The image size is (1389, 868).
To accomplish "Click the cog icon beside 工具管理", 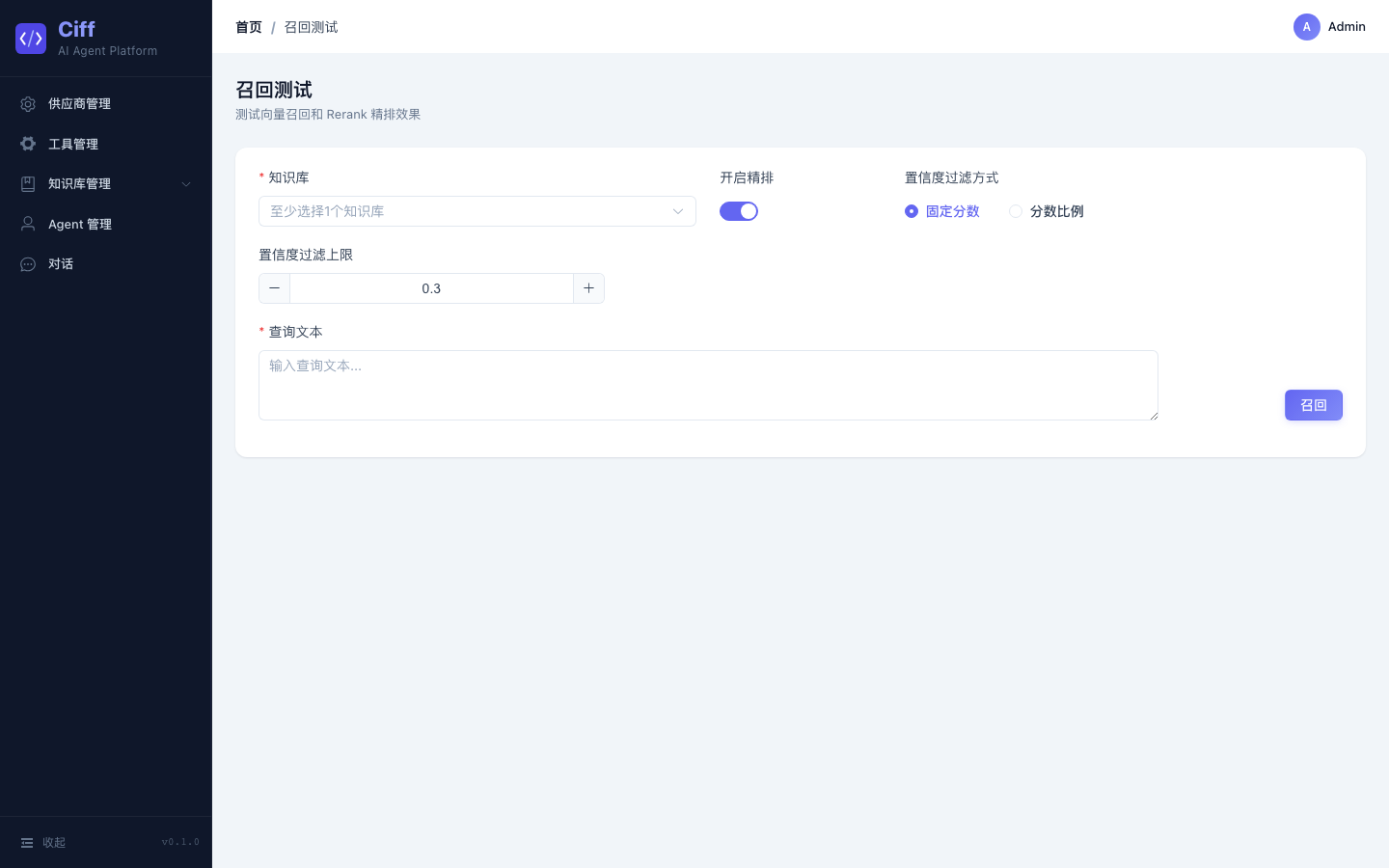I will point(28,144).
